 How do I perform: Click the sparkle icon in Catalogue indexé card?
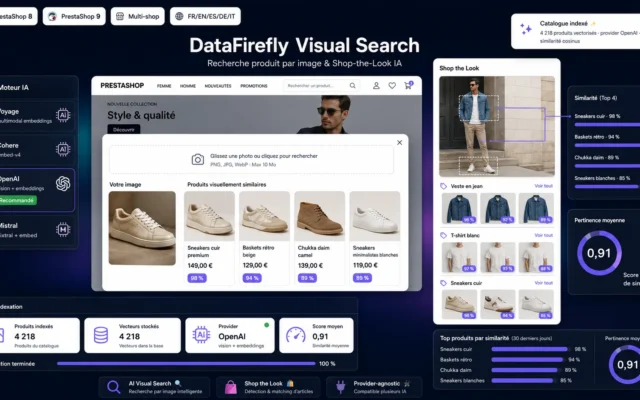pyautogui.click(x=526, y=29)
